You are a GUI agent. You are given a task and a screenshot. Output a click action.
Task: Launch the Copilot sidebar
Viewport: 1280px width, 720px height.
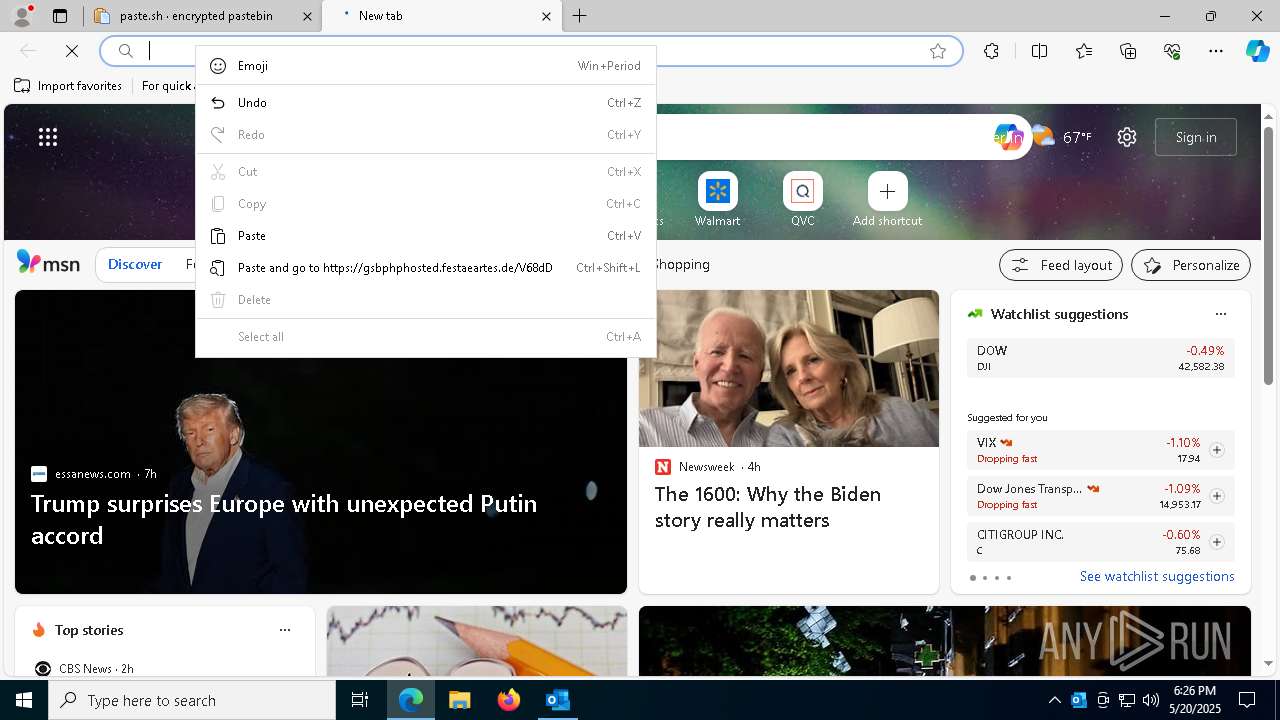(x=1257, y=51)
